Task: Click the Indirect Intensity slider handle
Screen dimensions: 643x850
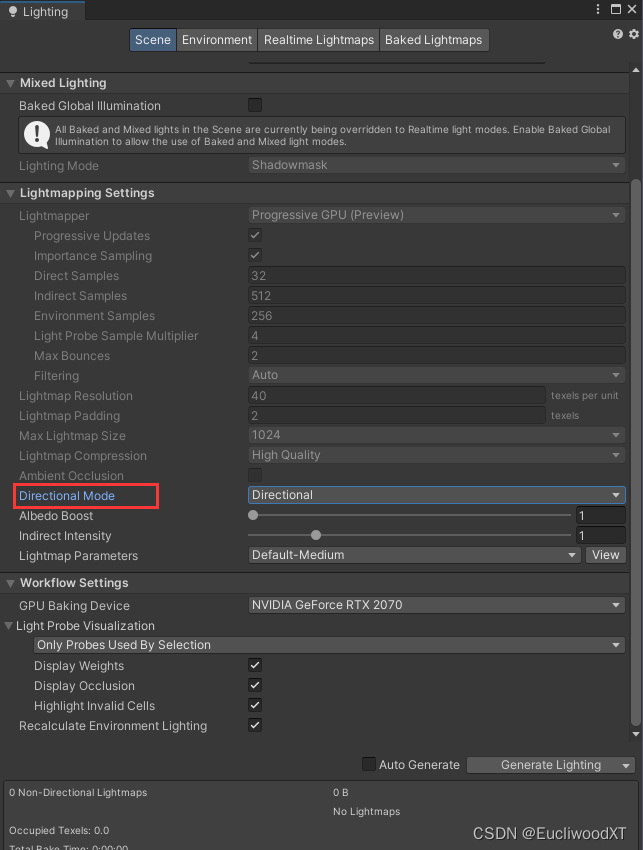Action: [316, 535]
